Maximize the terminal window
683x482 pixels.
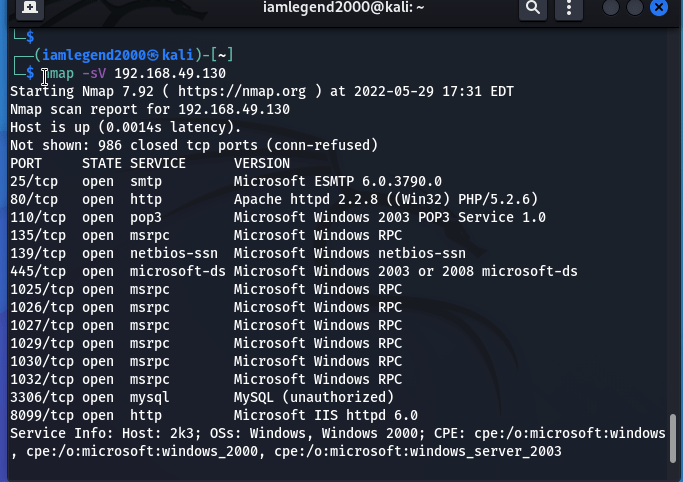(x=635, y=8)
